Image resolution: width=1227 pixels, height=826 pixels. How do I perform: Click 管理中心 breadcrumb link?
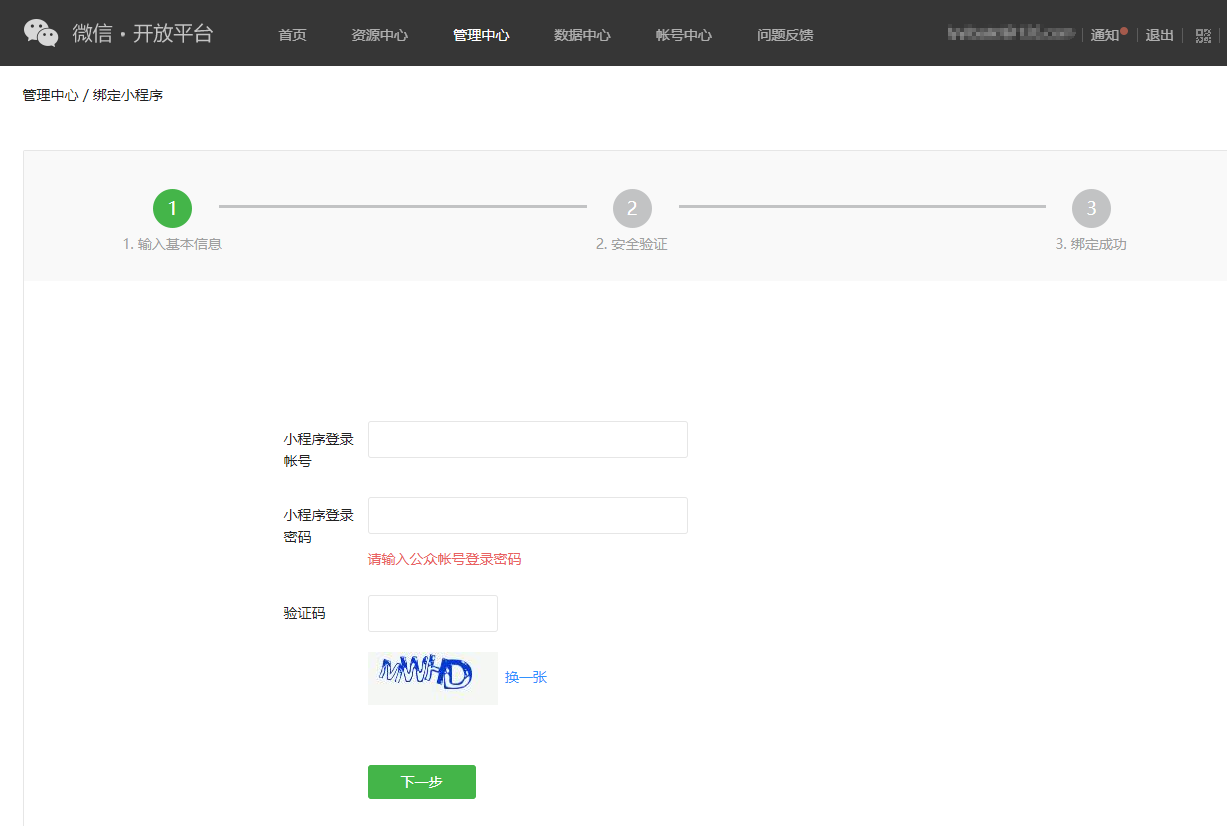(x=50, y=95)
